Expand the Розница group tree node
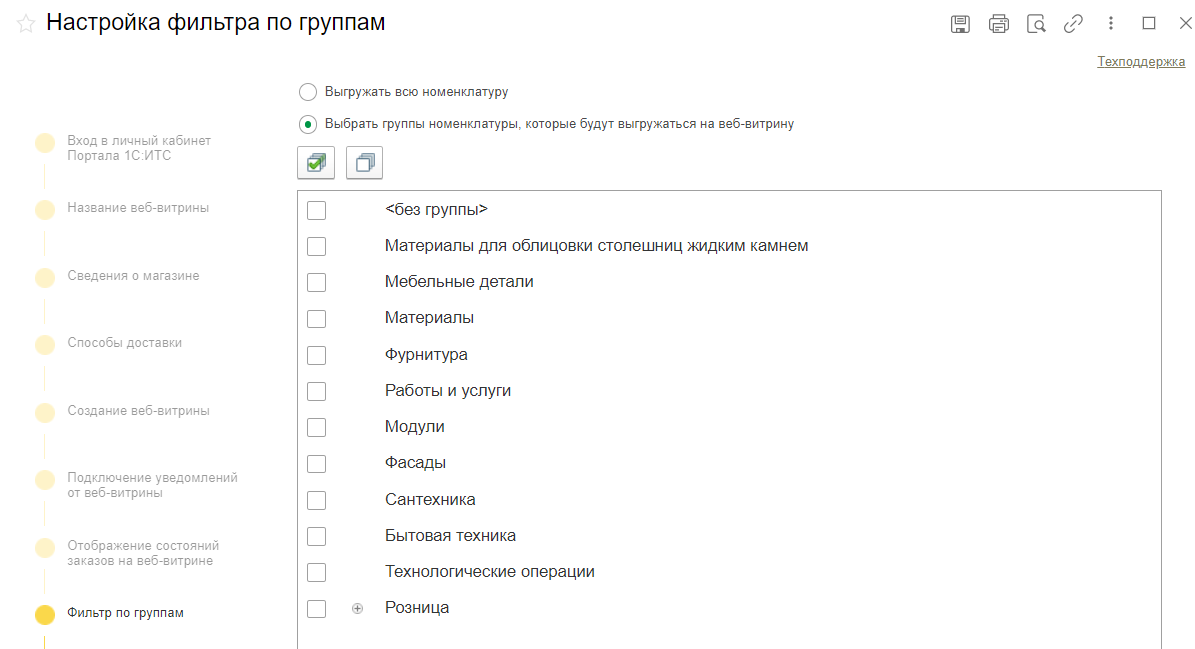 coord(357,608)
